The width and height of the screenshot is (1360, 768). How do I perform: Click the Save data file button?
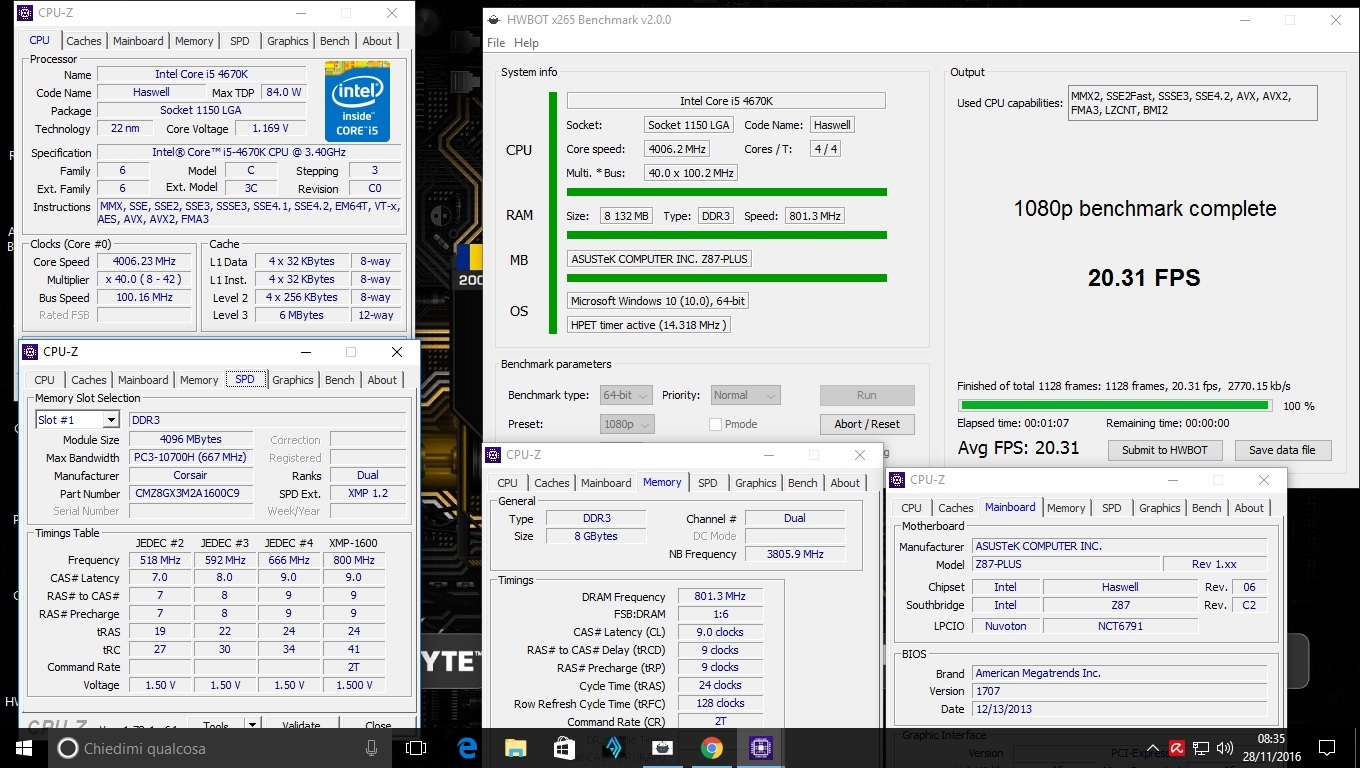[1282, 450]
